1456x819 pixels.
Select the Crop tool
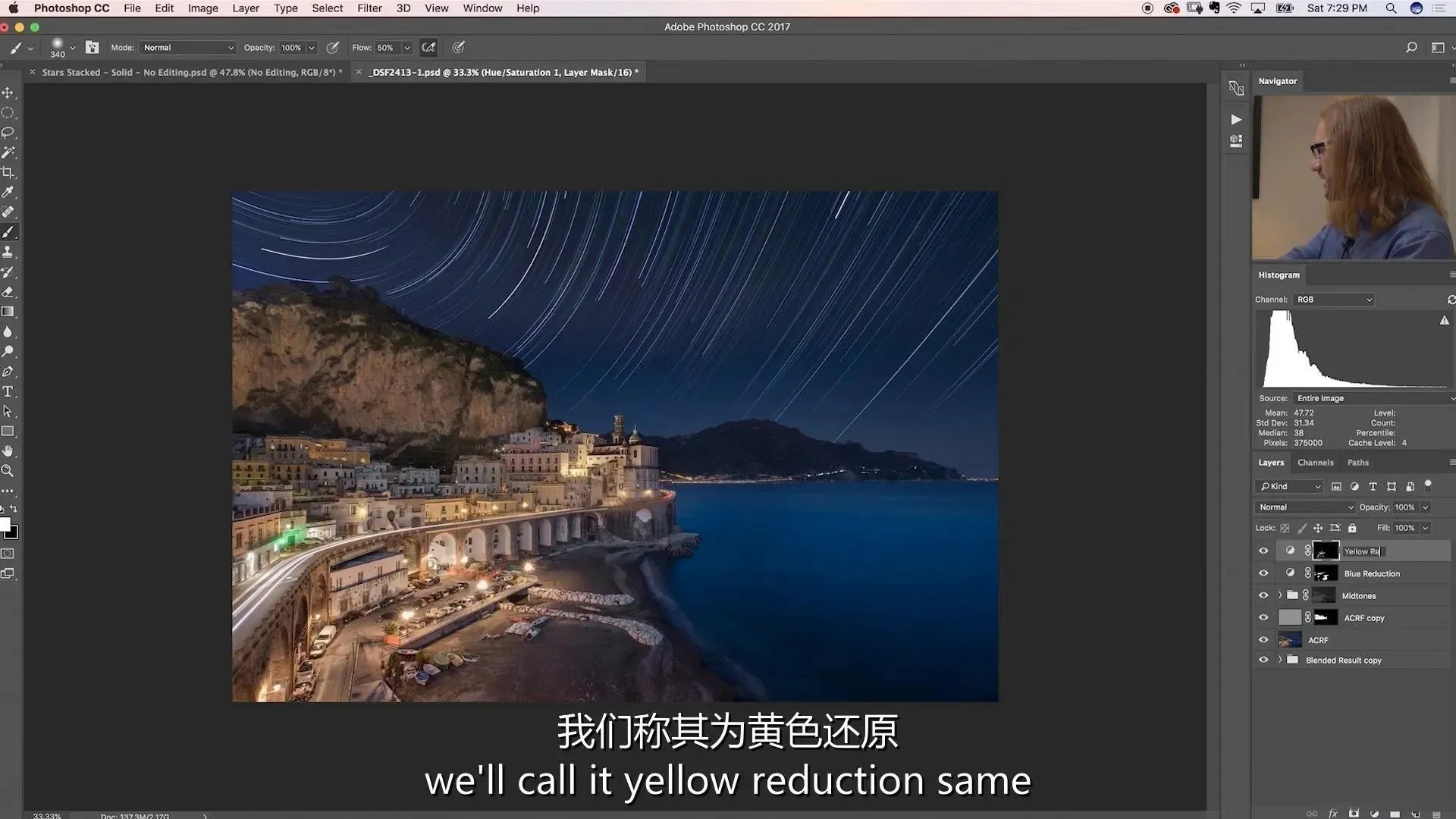(8, 172)
